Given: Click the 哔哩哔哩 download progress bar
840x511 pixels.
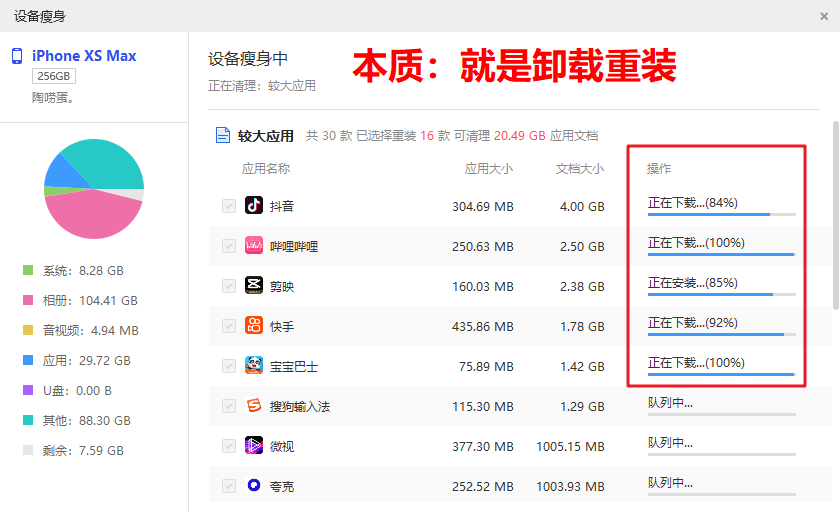Looking at the screenshot, I should 722,254.
